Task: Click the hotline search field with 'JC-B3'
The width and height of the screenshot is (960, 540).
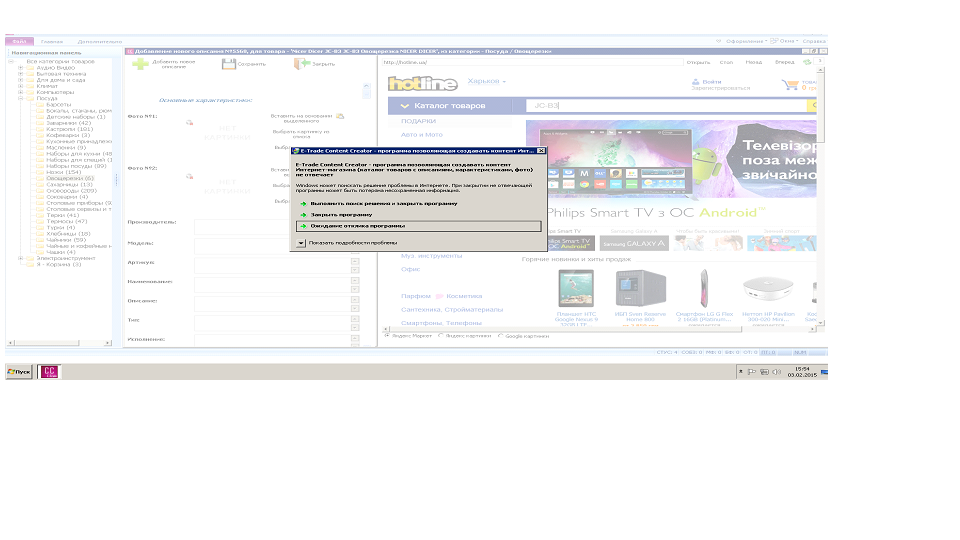Action: (666, 105)
